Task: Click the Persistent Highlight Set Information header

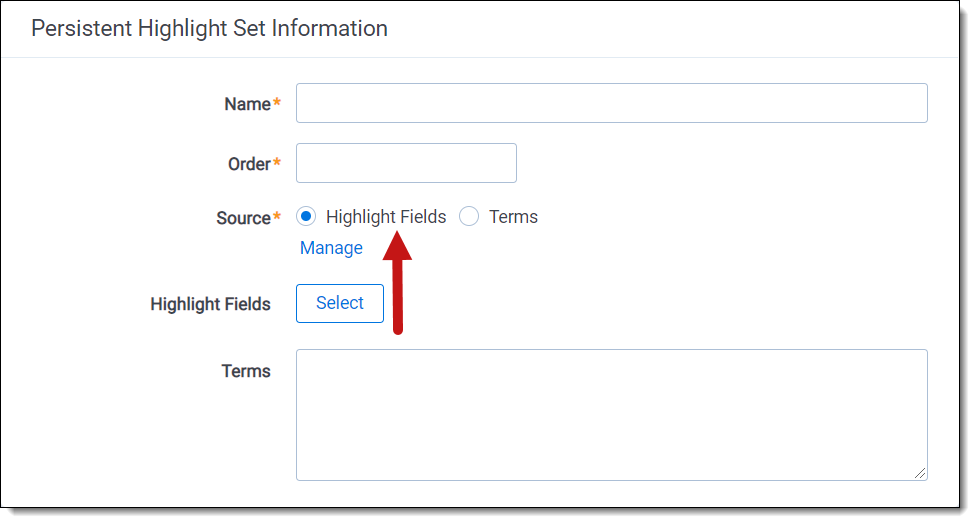Action: click(209, 28)
